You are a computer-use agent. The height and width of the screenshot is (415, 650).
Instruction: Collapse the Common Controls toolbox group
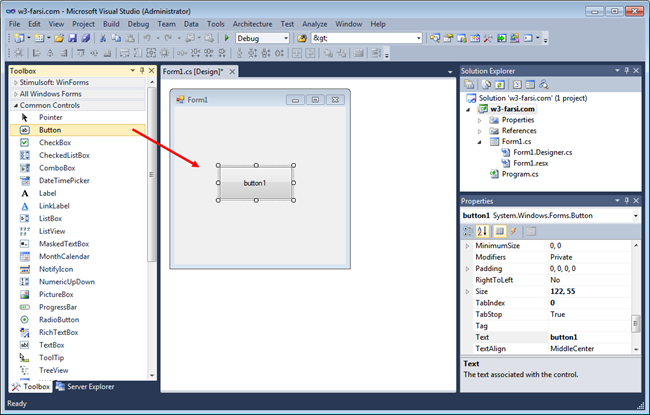(x=16, y=106)
